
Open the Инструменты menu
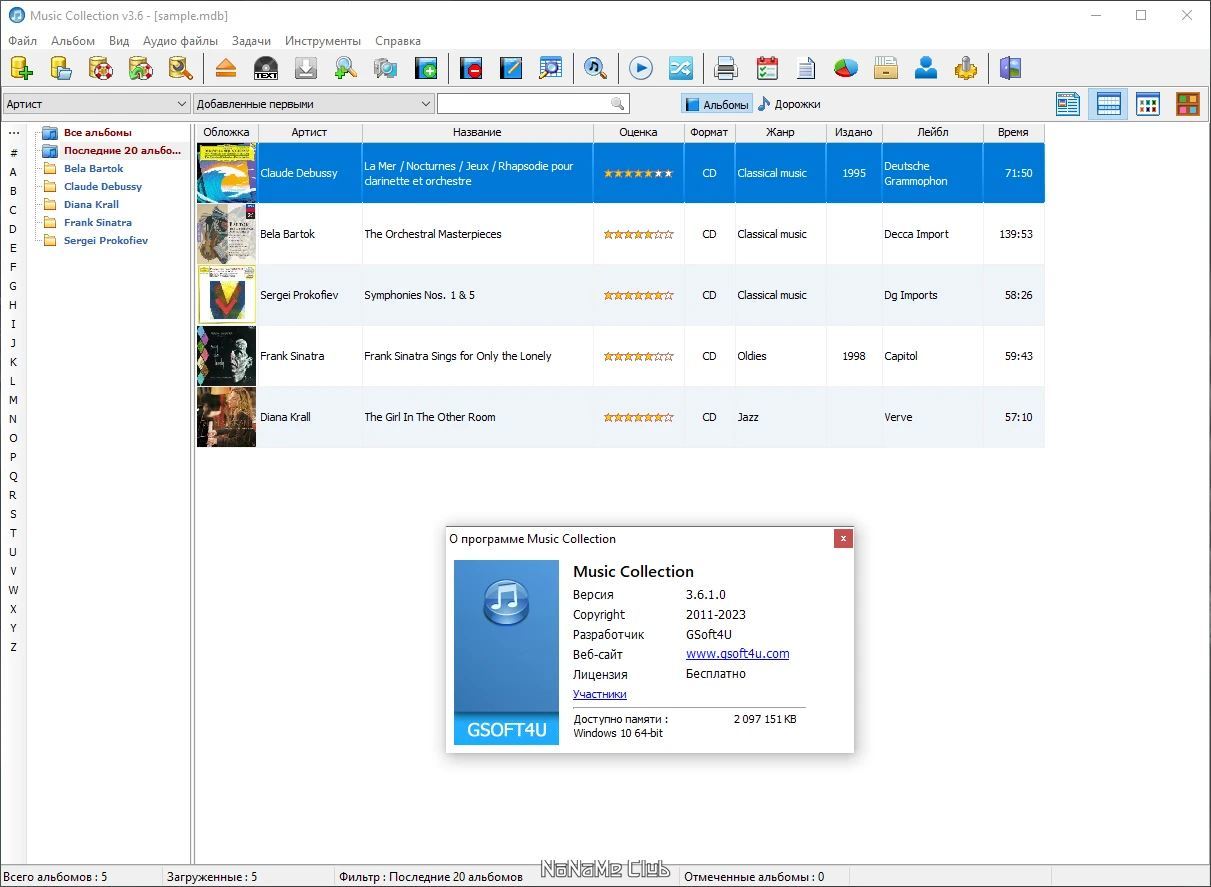(x=323, y=41)
